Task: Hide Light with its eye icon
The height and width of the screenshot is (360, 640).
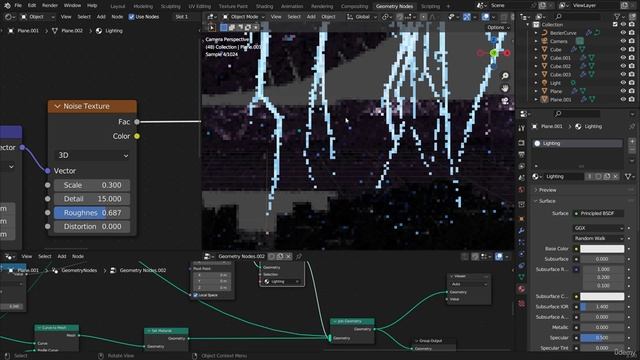Action: [623, 83]
